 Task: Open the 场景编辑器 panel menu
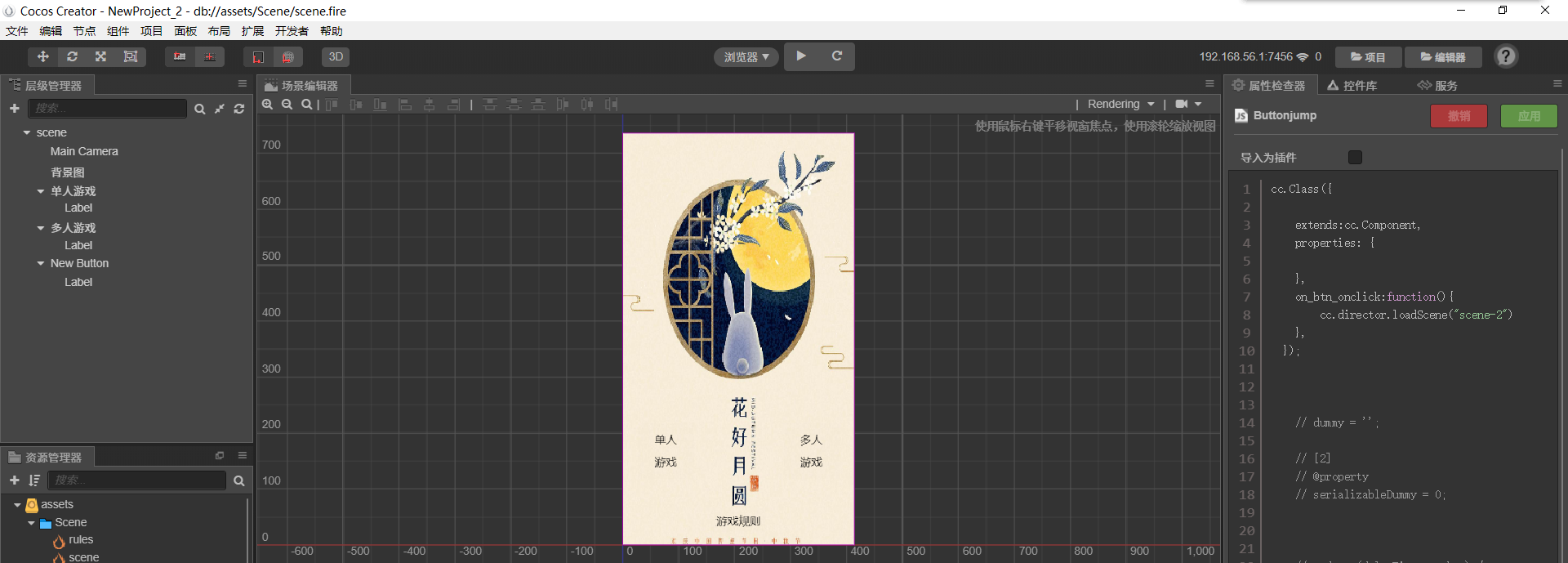click(x=1210, y=83)
